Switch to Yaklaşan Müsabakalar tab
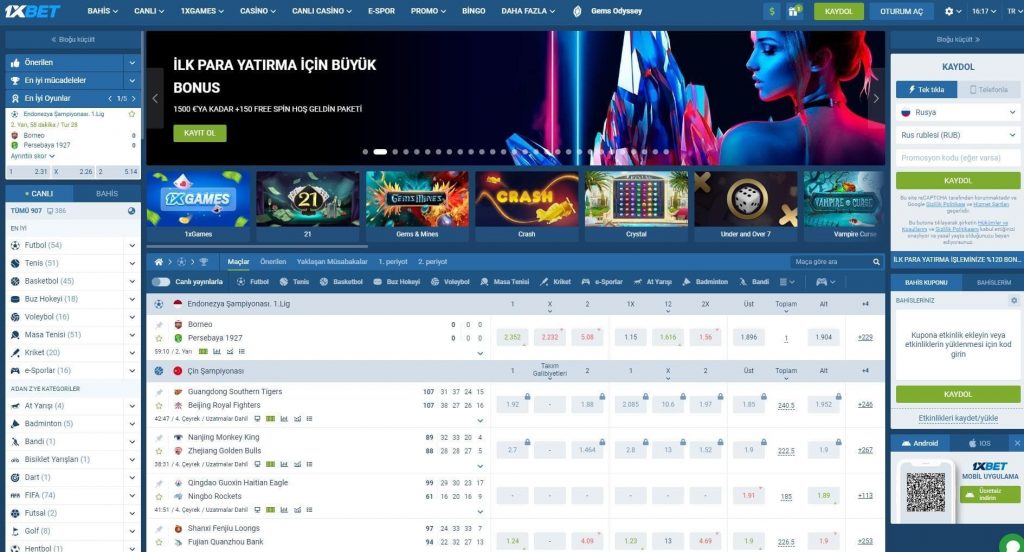 (x=332, y=262)
